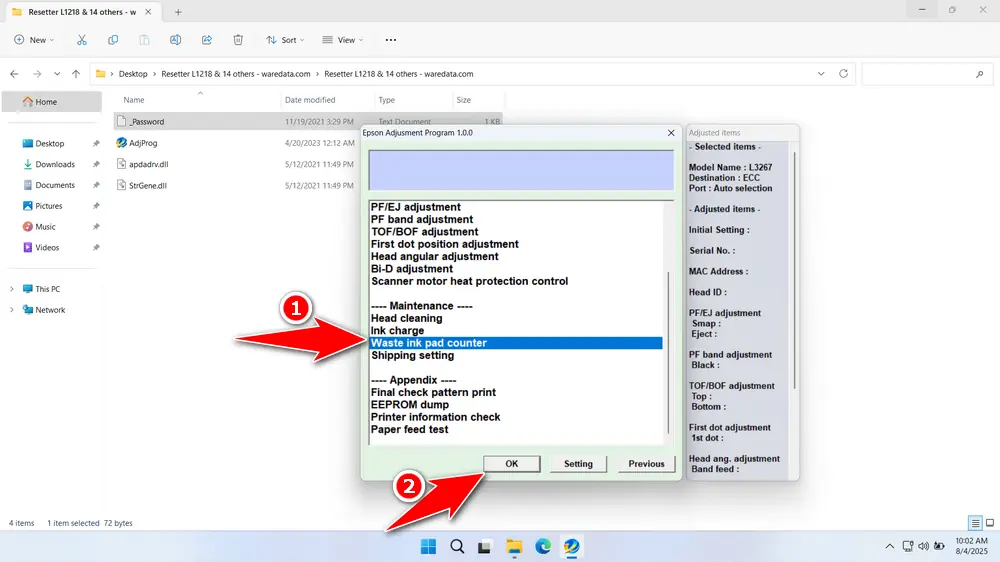Switch to details view icon in status bar
The width and height of the screenshot is (1000, 562).
(x=975, y=523)
